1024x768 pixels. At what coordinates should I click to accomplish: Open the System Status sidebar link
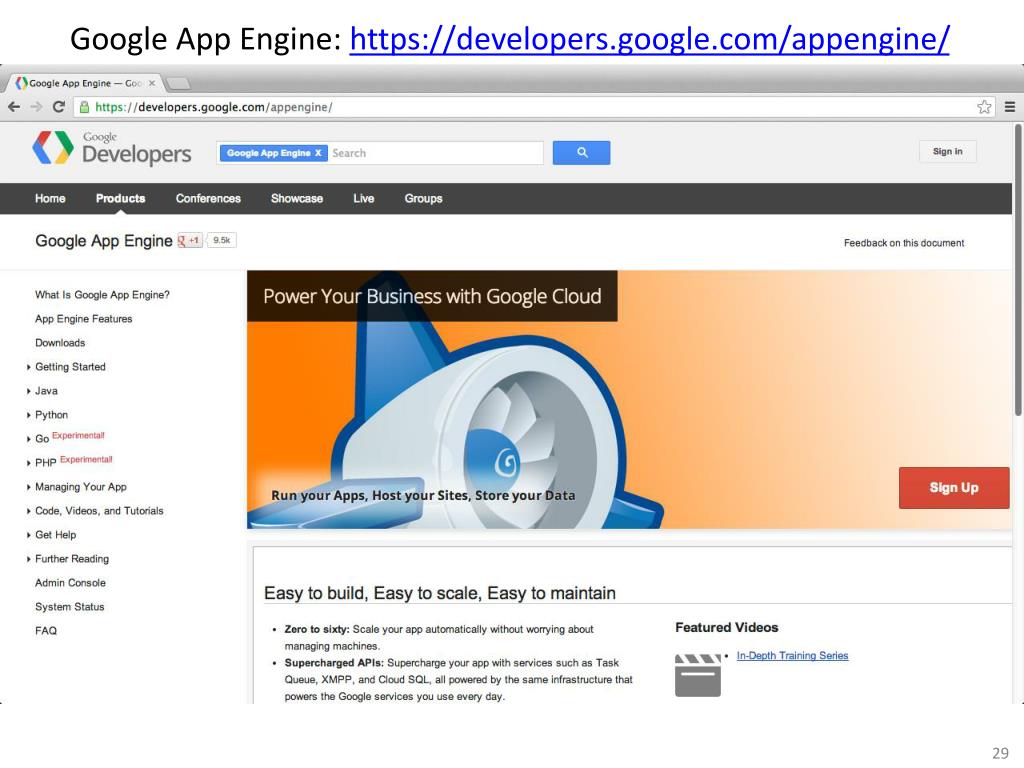tap(70, 607)
